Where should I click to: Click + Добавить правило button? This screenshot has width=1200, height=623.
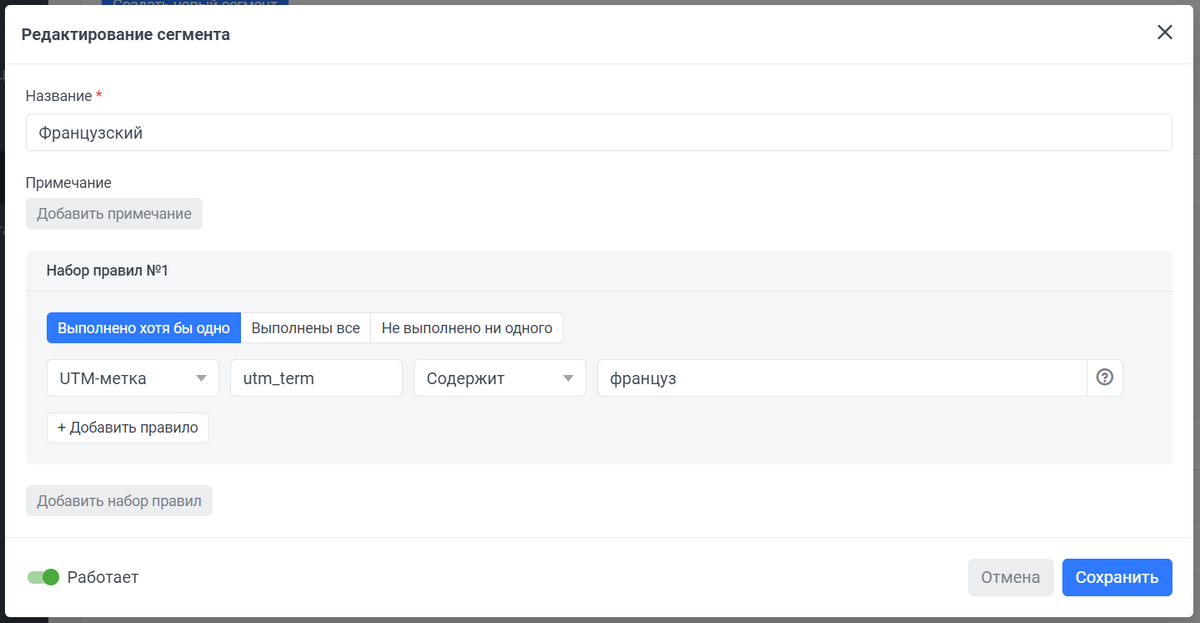click(128, 427)
